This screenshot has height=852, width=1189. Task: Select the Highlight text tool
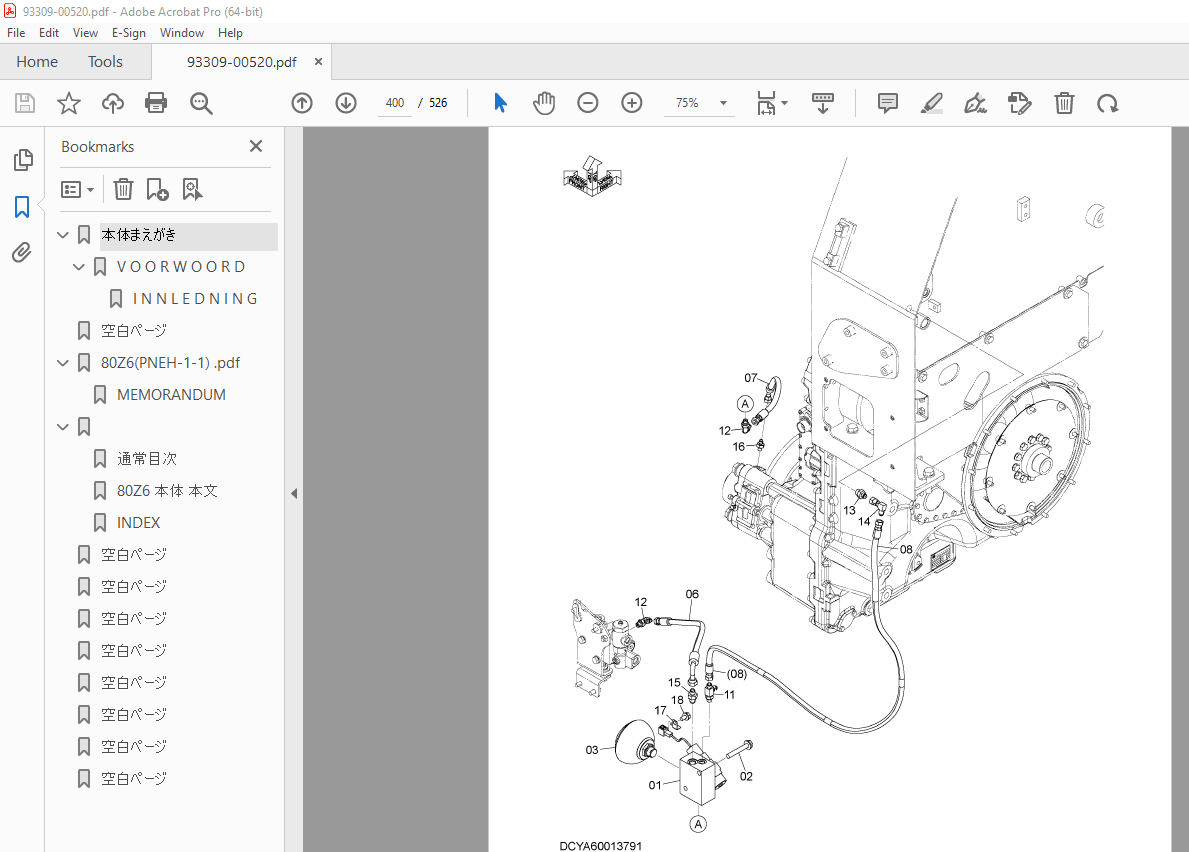pos(932,103)
